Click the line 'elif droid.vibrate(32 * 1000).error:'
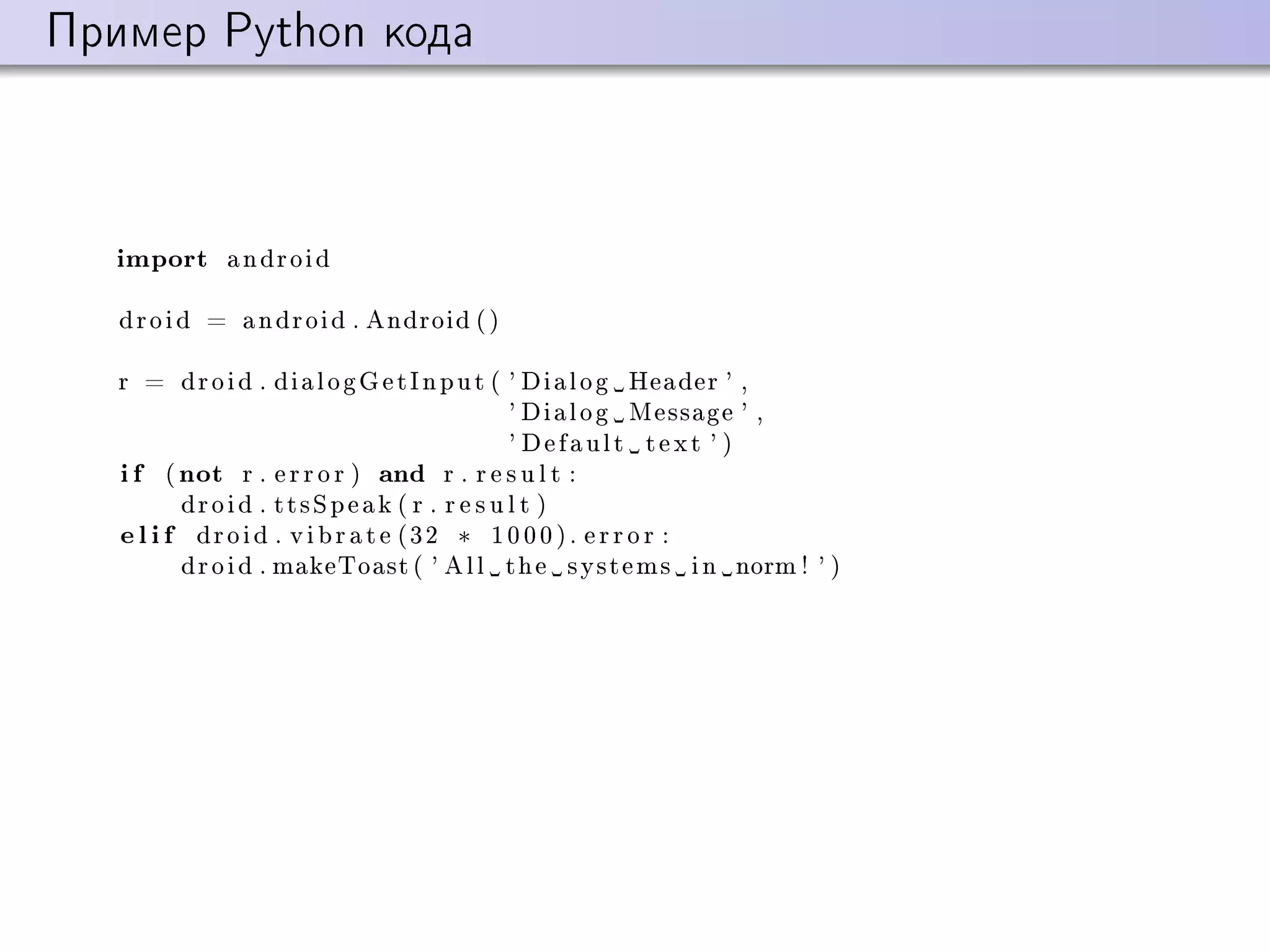 pos(395,535)
